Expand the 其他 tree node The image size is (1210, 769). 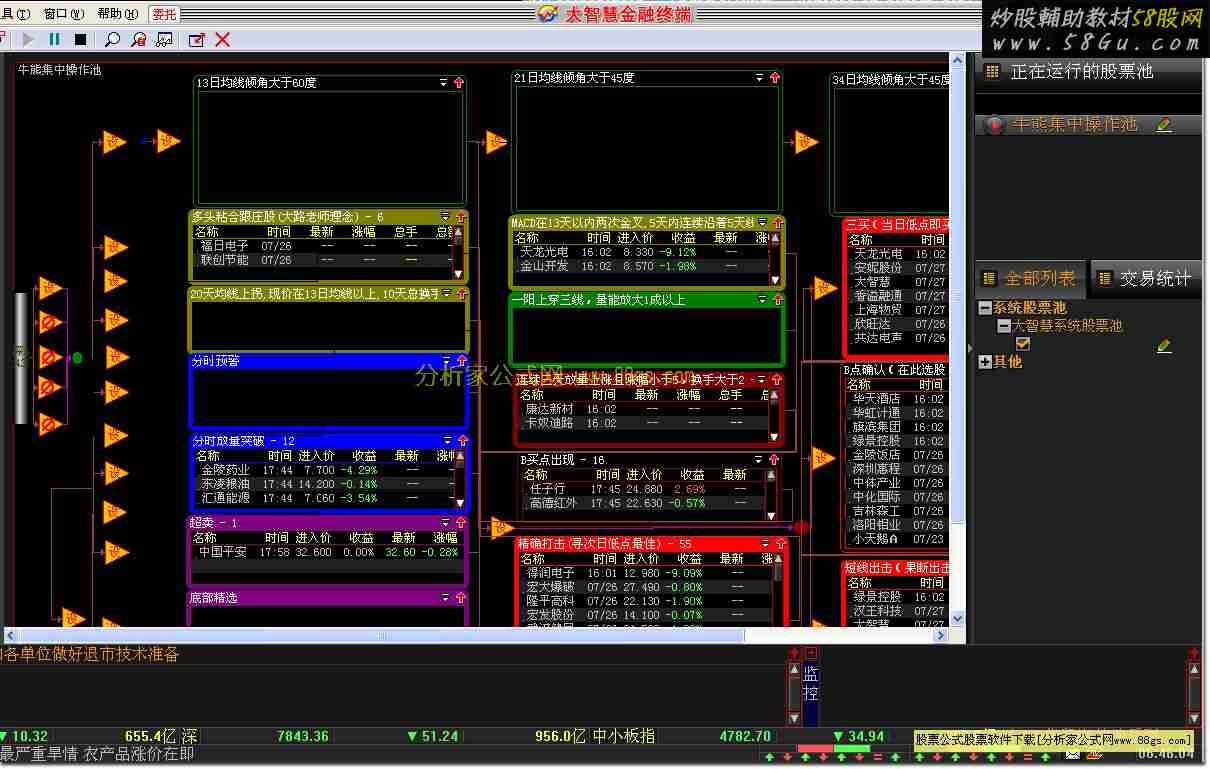click(985, 362)
